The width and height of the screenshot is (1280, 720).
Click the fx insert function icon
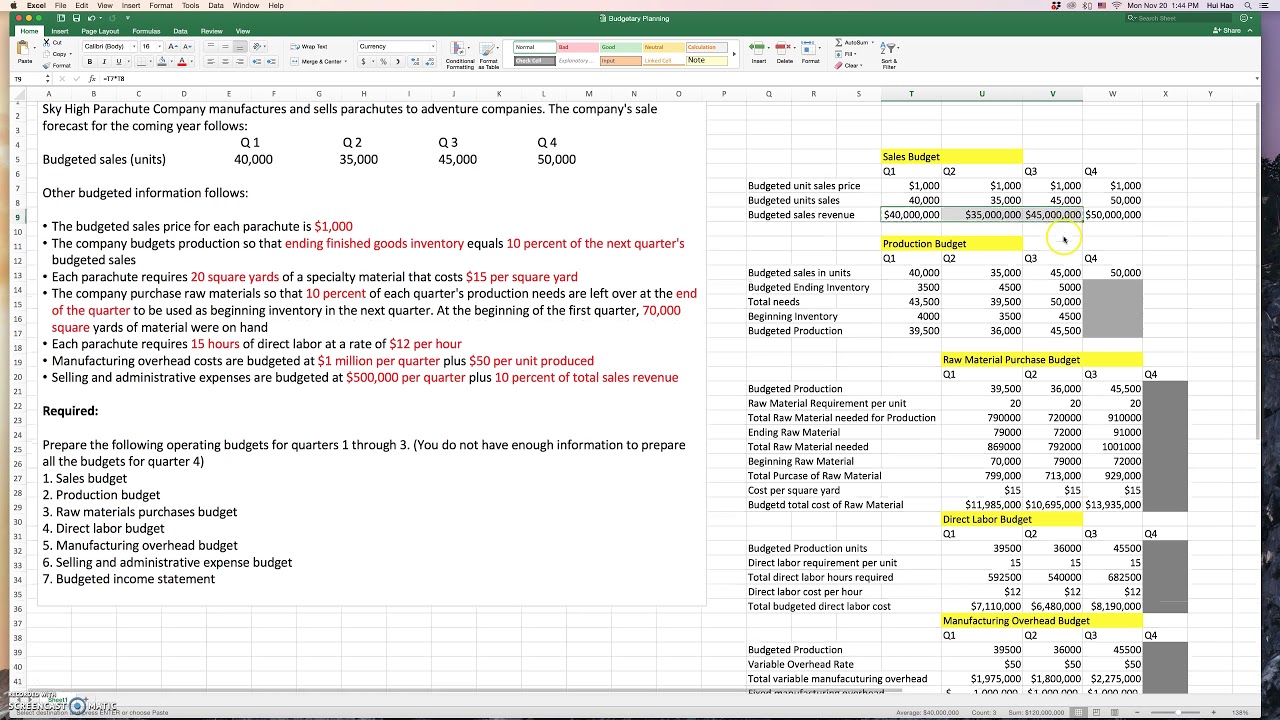point(92,79)
